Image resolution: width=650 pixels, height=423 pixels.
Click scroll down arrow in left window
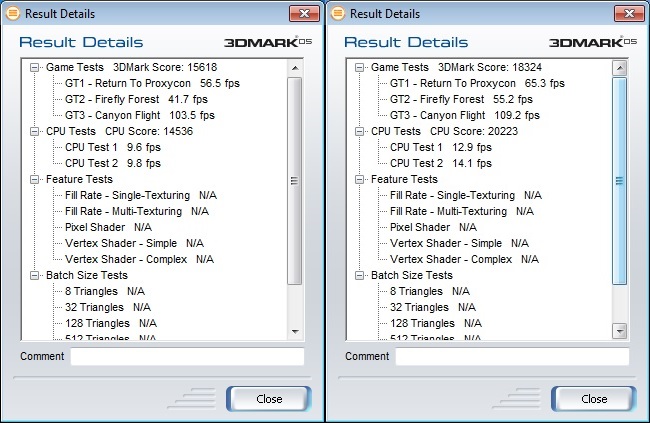click(x=295, y=331)
